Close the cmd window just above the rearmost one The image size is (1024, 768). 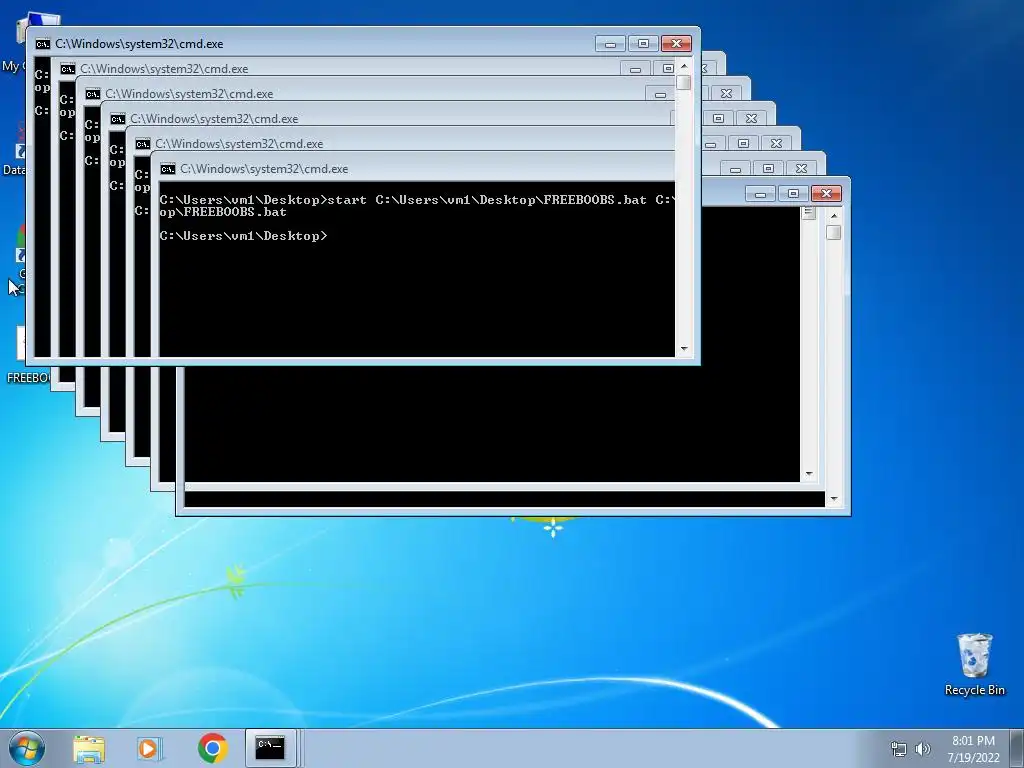click(x=801, y=168)
